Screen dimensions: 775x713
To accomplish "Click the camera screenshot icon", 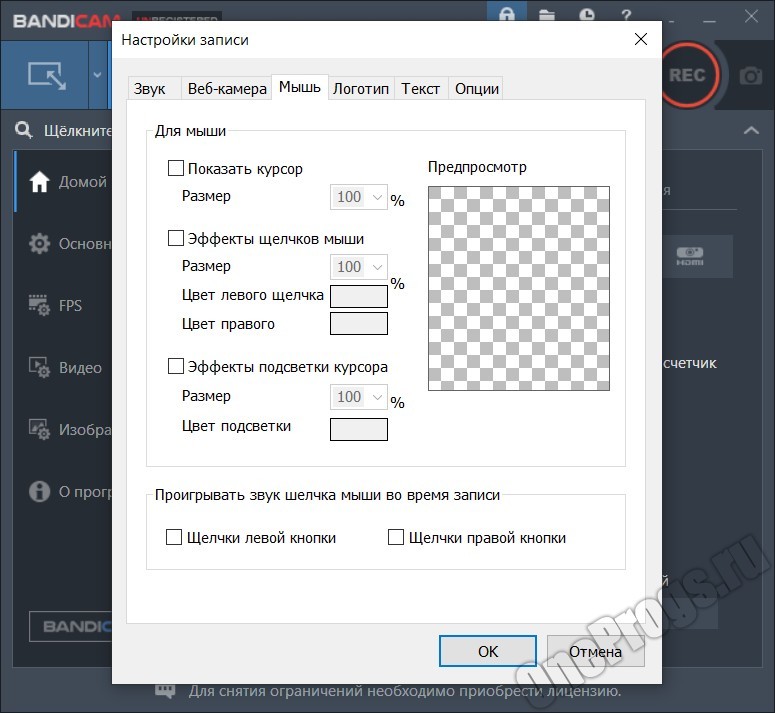I will [x=750, y=76].
